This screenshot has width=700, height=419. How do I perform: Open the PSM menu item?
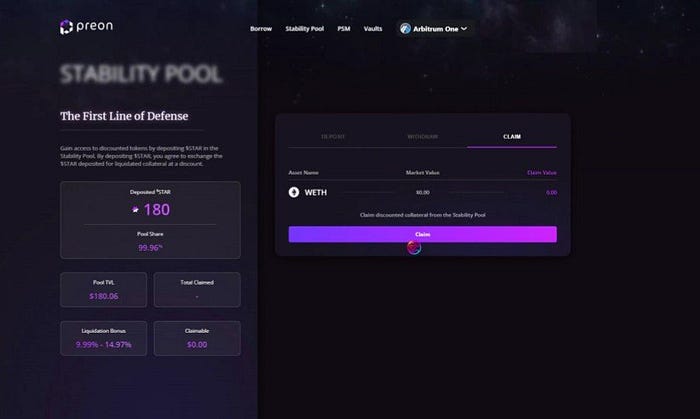pos(344,29)
